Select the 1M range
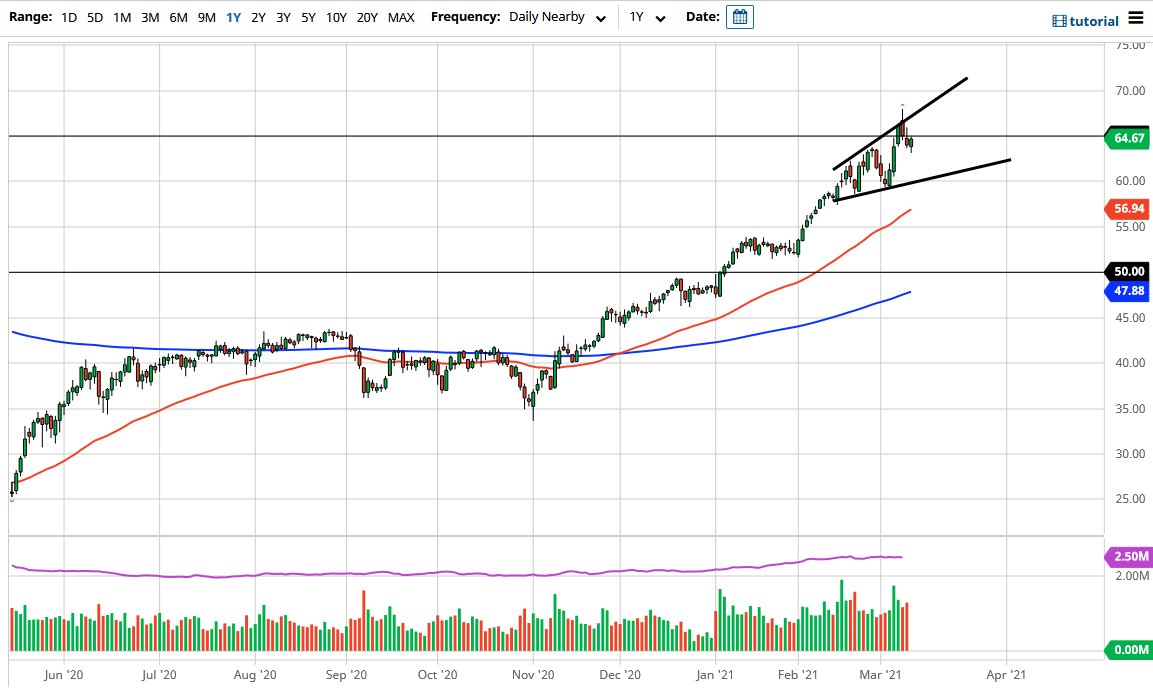 click(x=120, y=17)
